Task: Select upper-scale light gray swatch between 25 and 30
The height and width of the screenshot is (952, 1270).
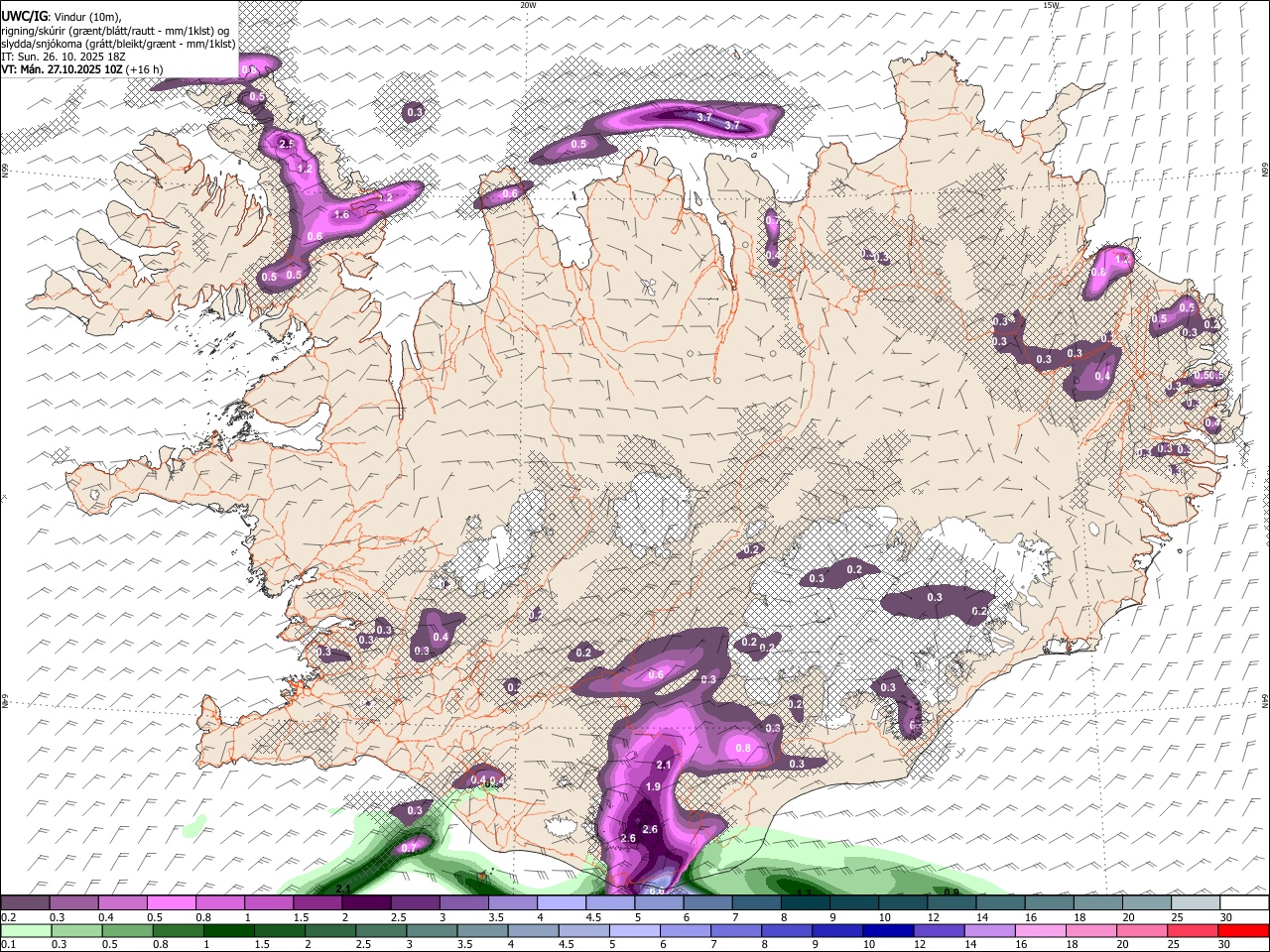Action: [1197, 903]
